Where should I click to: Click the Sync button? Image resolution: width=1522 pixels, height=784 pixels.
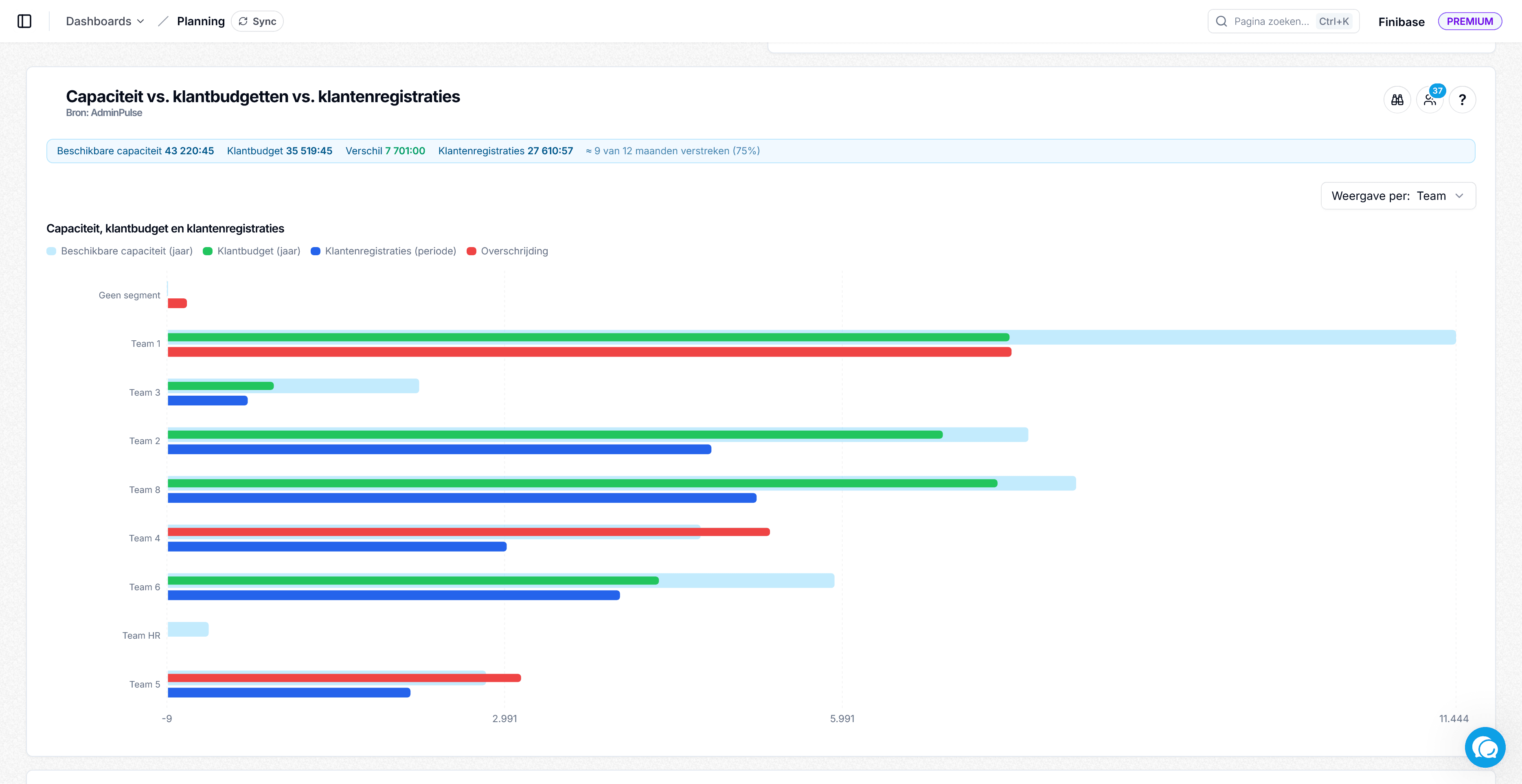pyautogui.click(x=257, y=21)
